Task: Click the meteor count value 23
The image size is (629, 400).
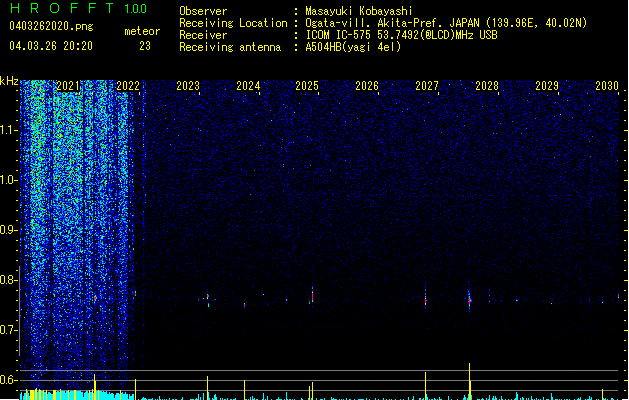Action: [x=145, y=46]
